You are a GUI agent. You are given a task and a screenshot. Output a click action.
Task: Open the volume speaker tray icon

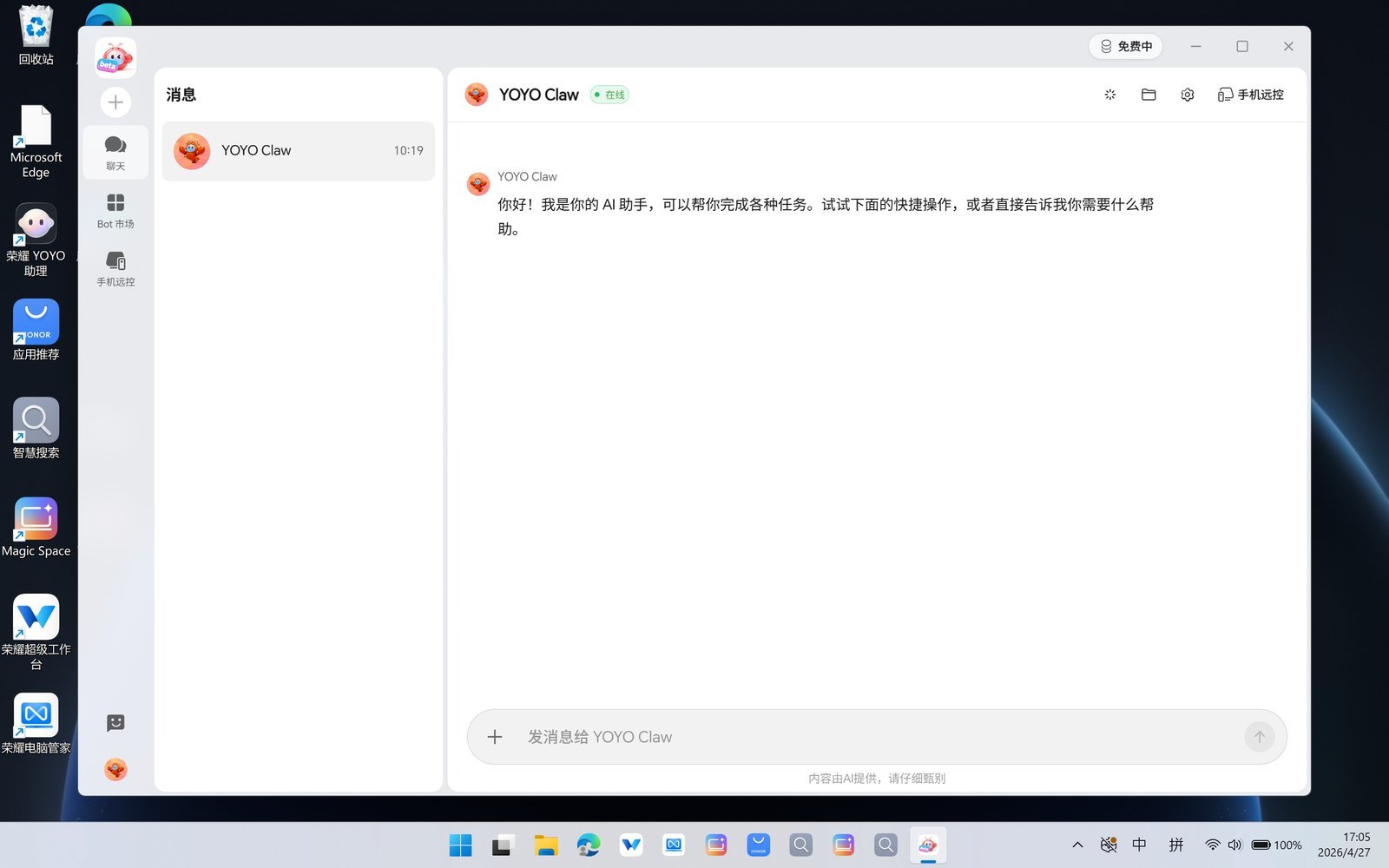tap(1234, 845)
